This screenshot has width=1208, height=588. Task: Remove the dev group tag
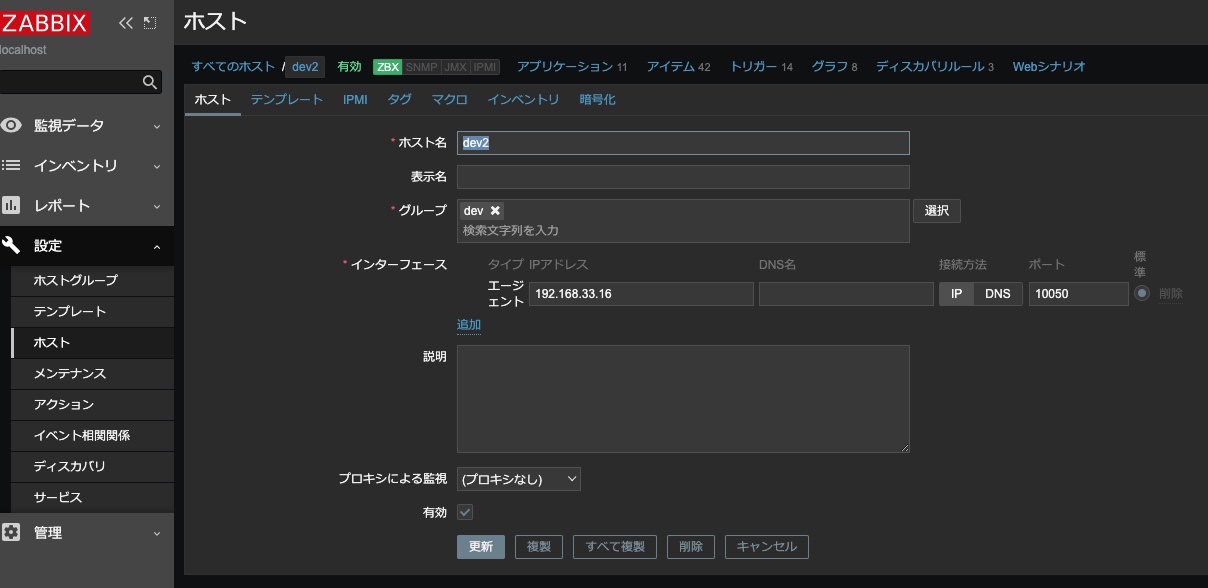point(495,211)
